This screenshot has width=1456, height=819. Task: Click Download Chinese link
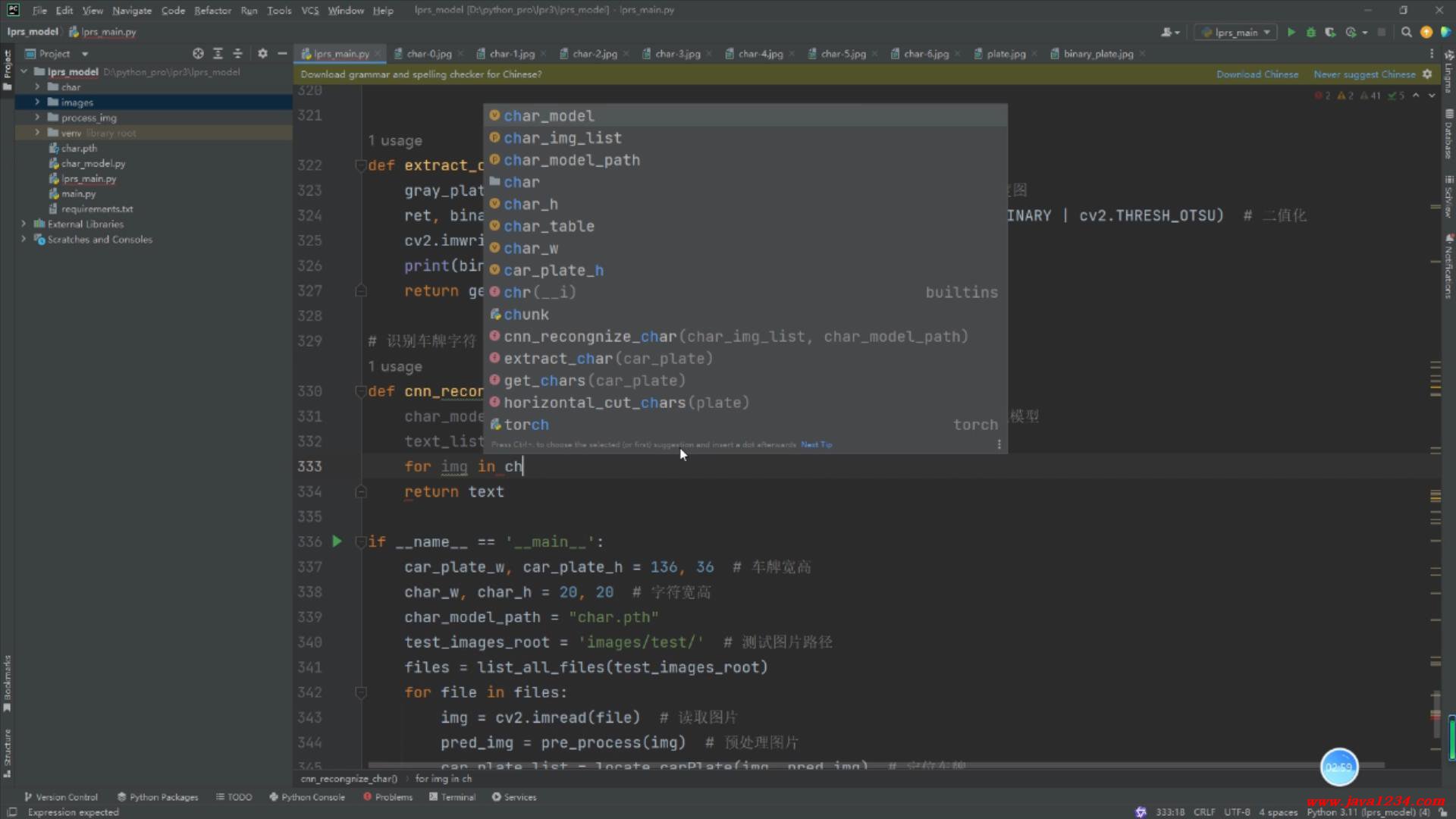click(1257, 74)
